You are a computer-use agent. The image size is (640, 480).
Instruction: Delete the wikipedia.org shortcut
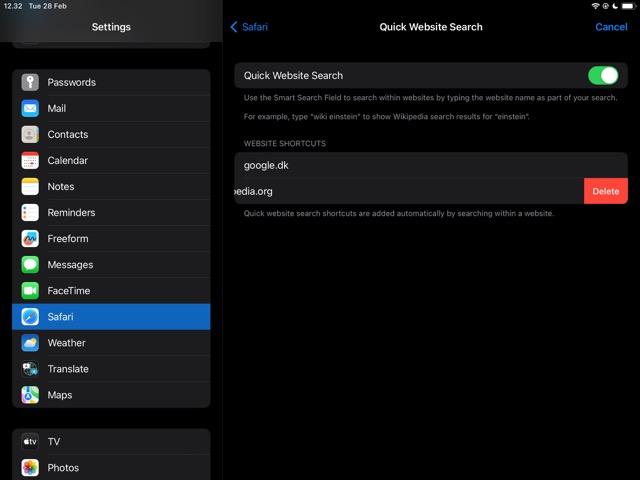(x=605, y=191)
